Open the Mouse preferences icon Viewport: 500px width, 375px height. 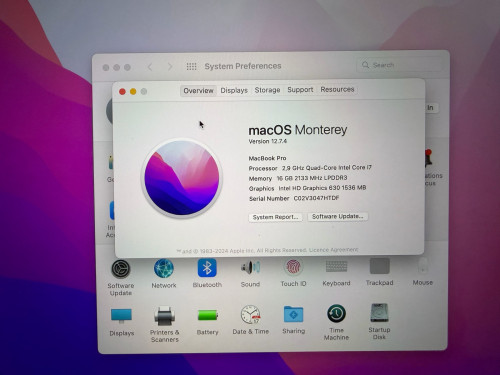coord(423,266)
